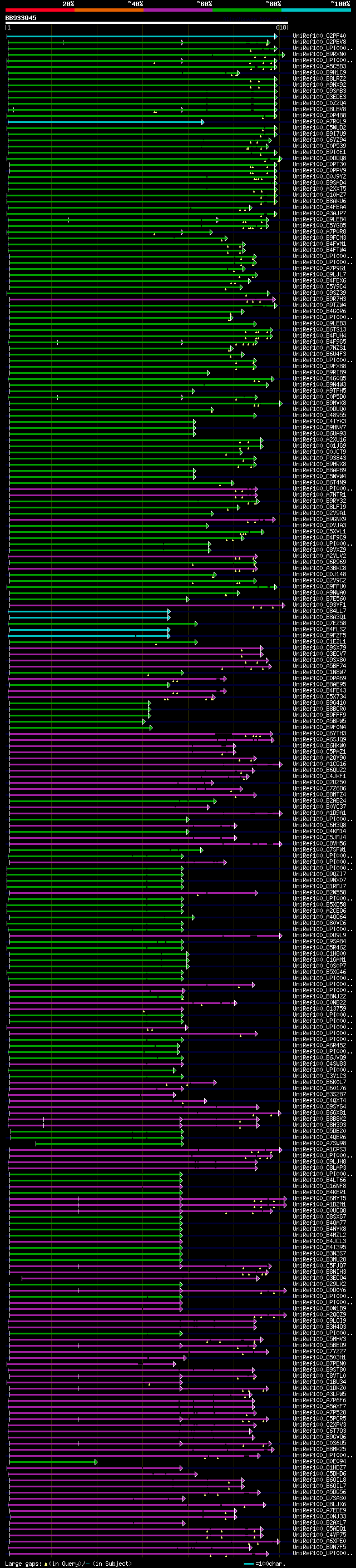Image resolution: width=356 pixels, height=1568 pixels.
Task: Open the UniRef100_A5BF74 hit
Action: [319, 666]
